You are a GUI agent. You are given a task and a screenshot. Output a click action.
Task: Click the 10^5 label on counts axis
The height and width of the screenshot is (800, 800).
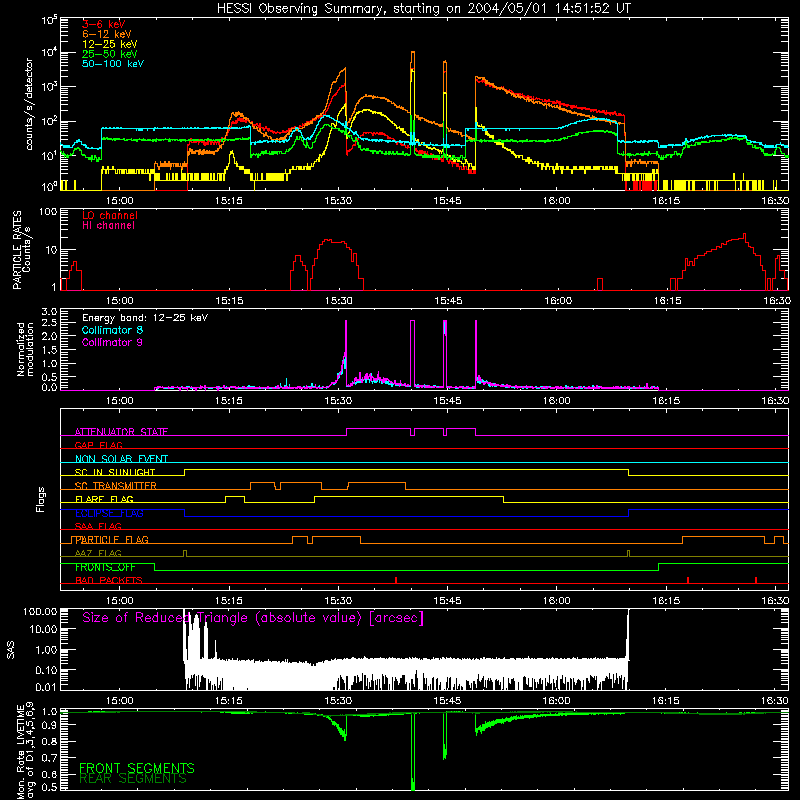[49, 20]
